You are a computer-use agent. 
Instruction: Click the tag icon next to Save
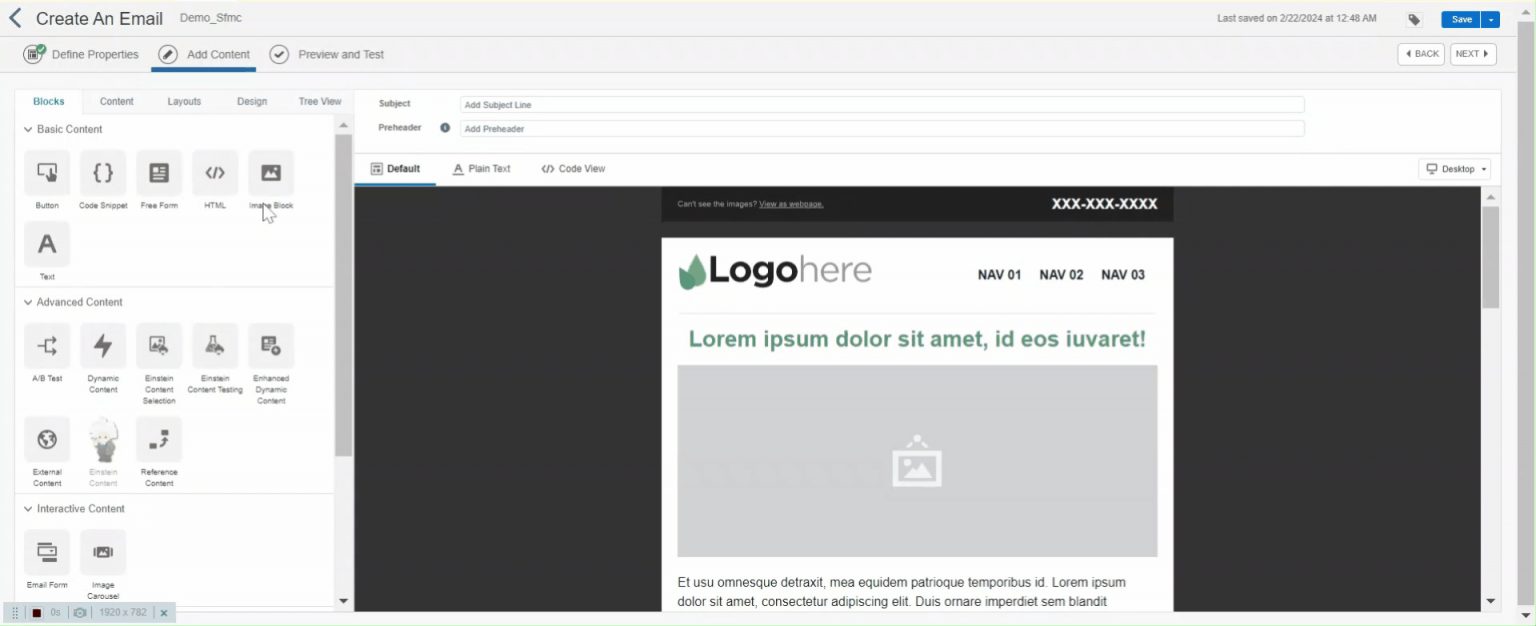tap(1414, 19)
